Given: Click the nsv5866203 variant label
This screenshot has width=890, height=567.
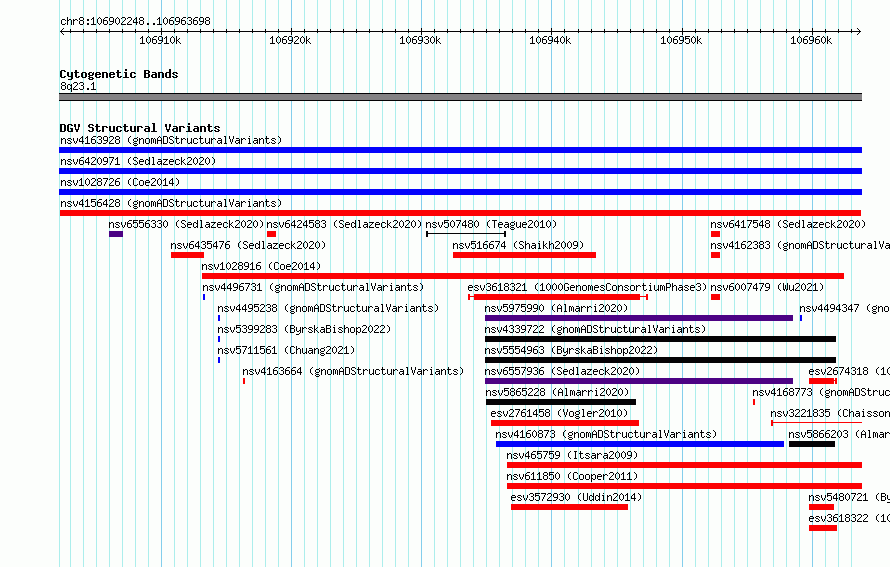Looking at the screenshot, I should (x=839, y=434).
